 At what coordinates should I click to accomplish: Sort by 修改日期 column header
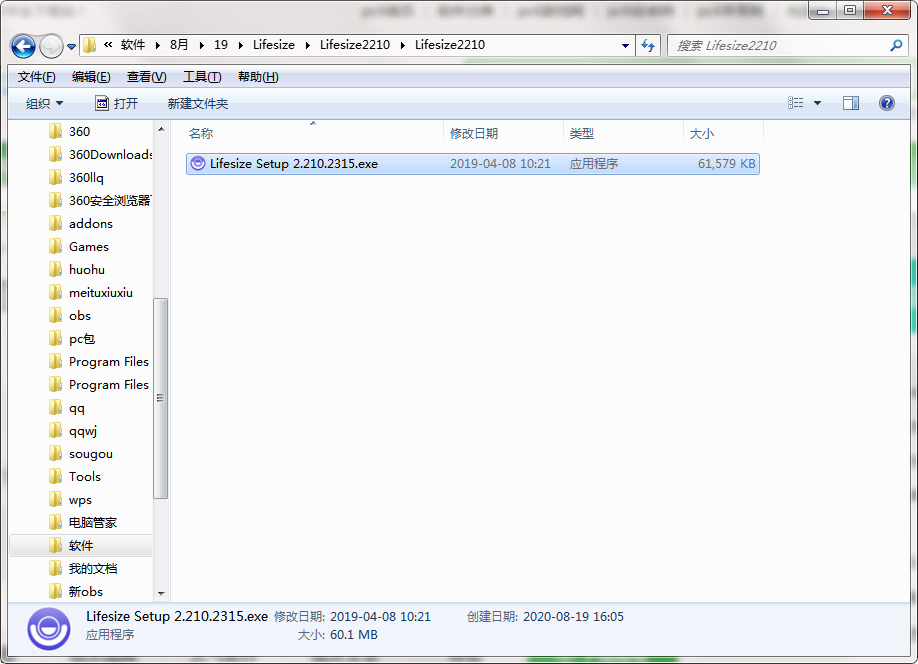(503, 134)
